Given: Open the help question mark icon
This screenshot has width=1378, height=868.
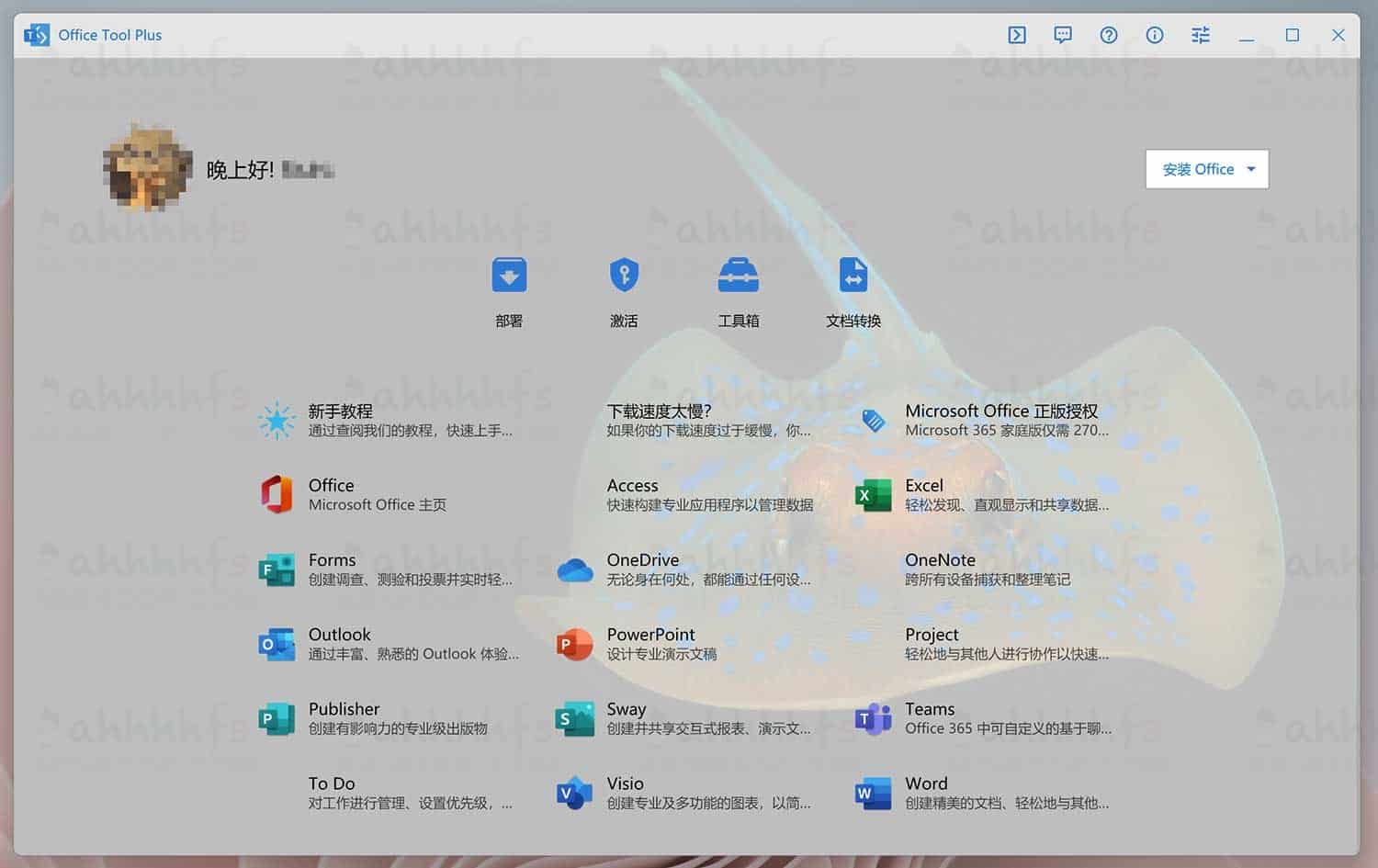Looking at the screenshot, I should [x=1109, y=35].
